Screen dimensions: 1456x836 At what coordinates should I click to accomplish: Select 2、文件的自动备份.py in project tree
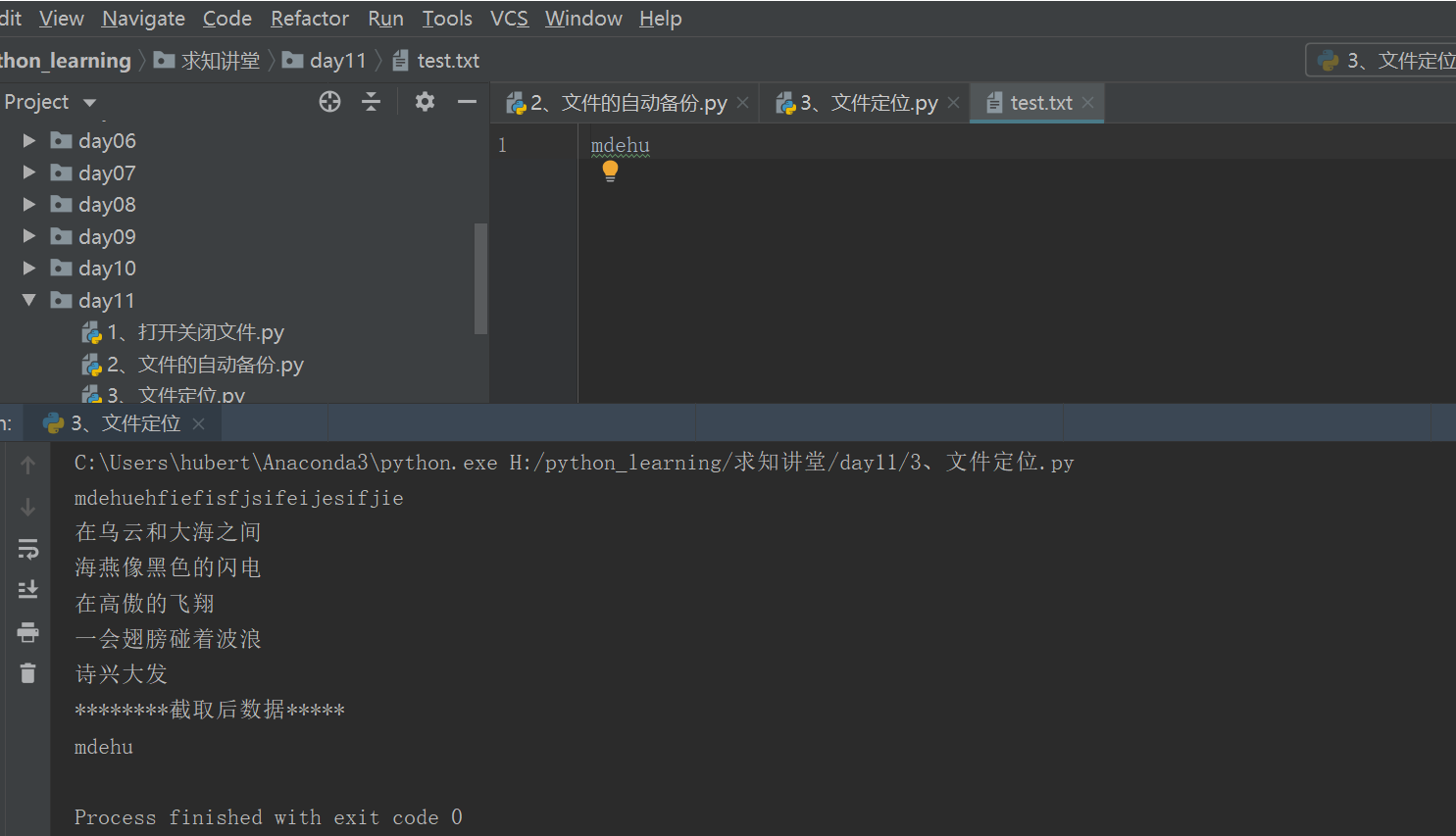coord(205,365)
